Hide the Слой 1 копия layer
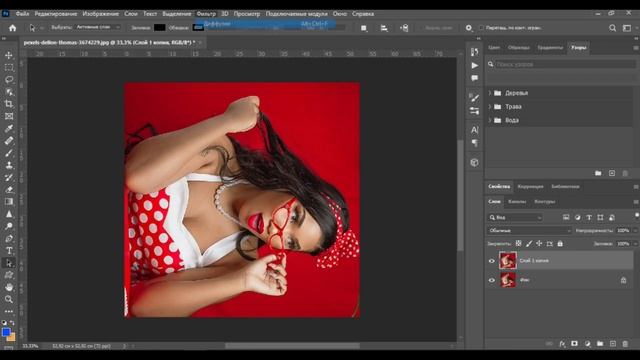 click(491, 261)
